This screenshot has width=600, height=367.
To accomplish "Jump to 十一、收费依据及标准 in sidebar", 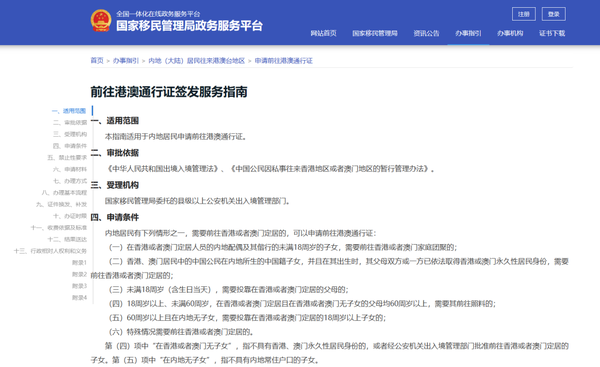I will (x=59, y=227).
